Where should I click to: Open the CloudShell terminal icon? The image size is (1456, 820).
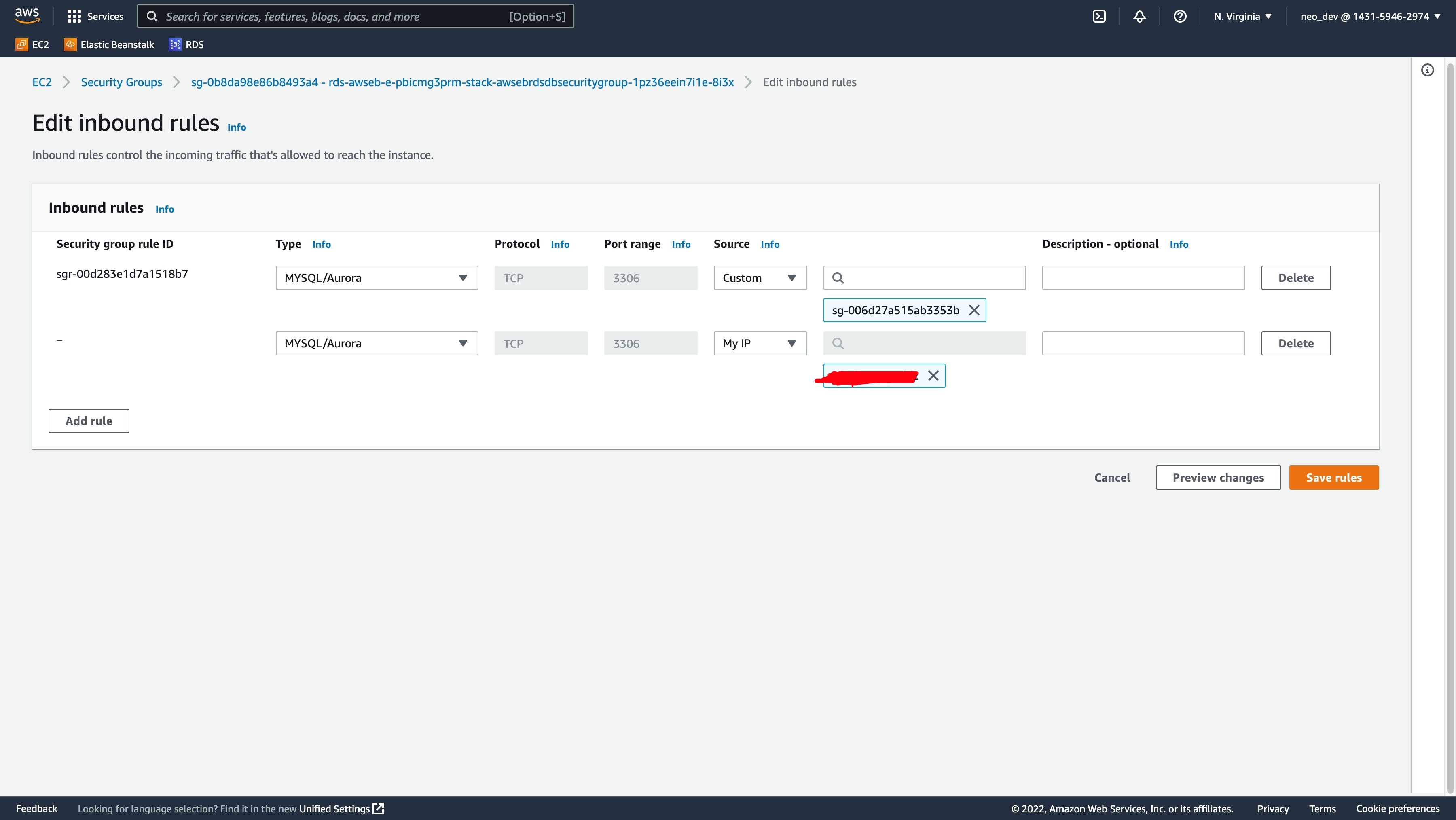[x=1099, y=17]
